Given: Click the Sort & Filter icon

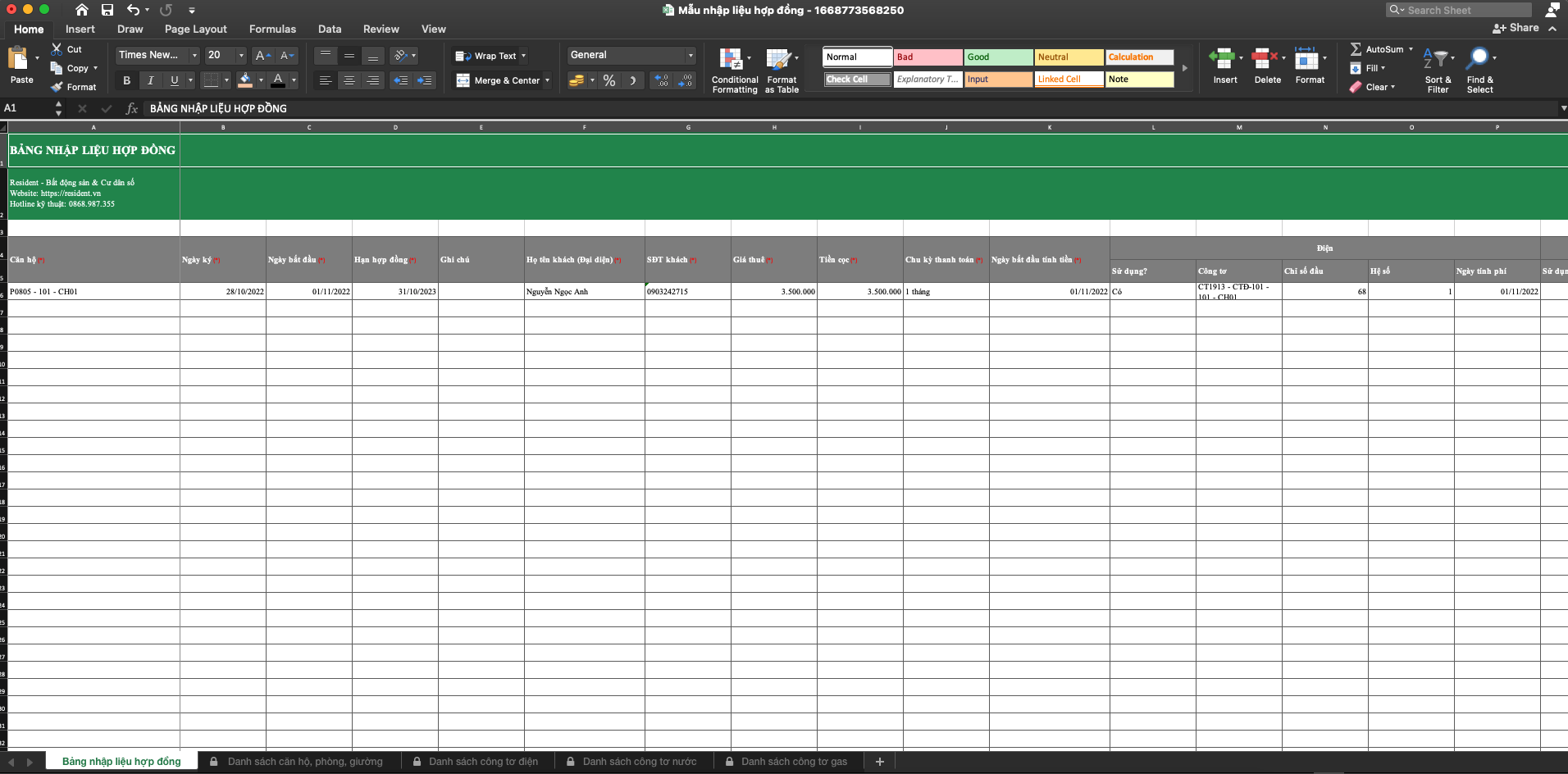Looking at the screenshot, I should coord(1437,59).
